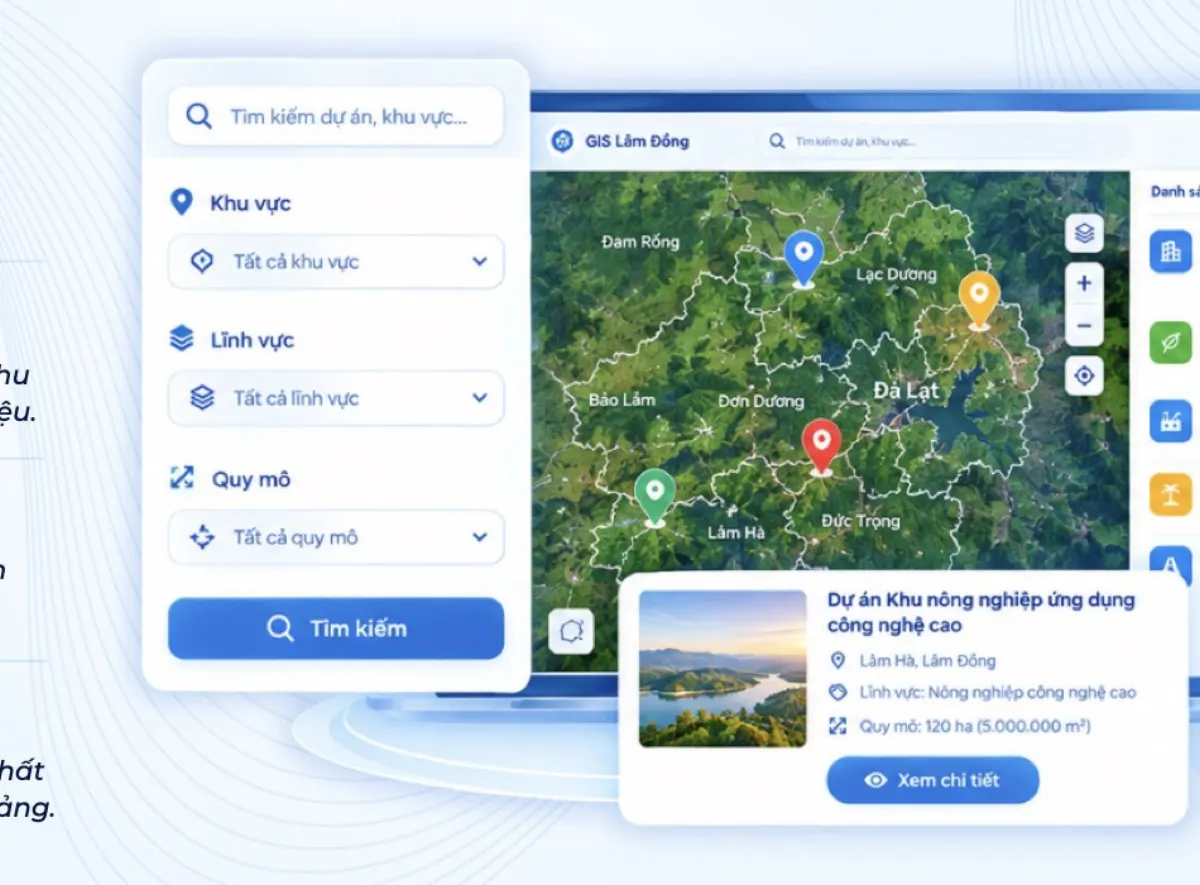Click the locate me target button

point(1084,376)
